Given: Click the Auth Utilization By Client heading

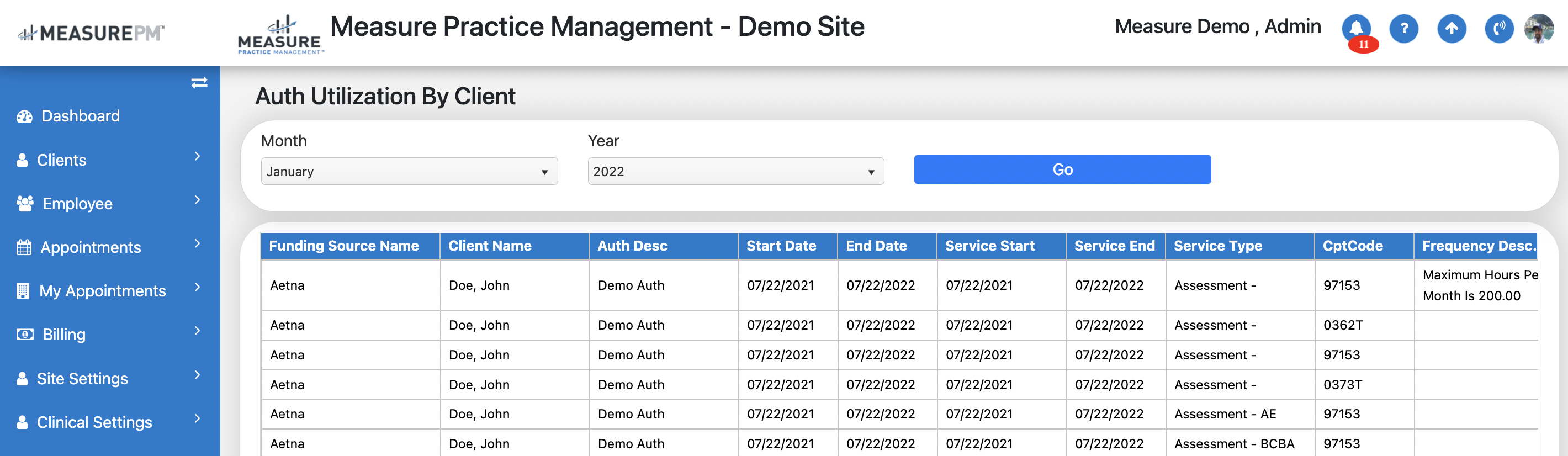Looking at the screenshot, I should (385, 96).
